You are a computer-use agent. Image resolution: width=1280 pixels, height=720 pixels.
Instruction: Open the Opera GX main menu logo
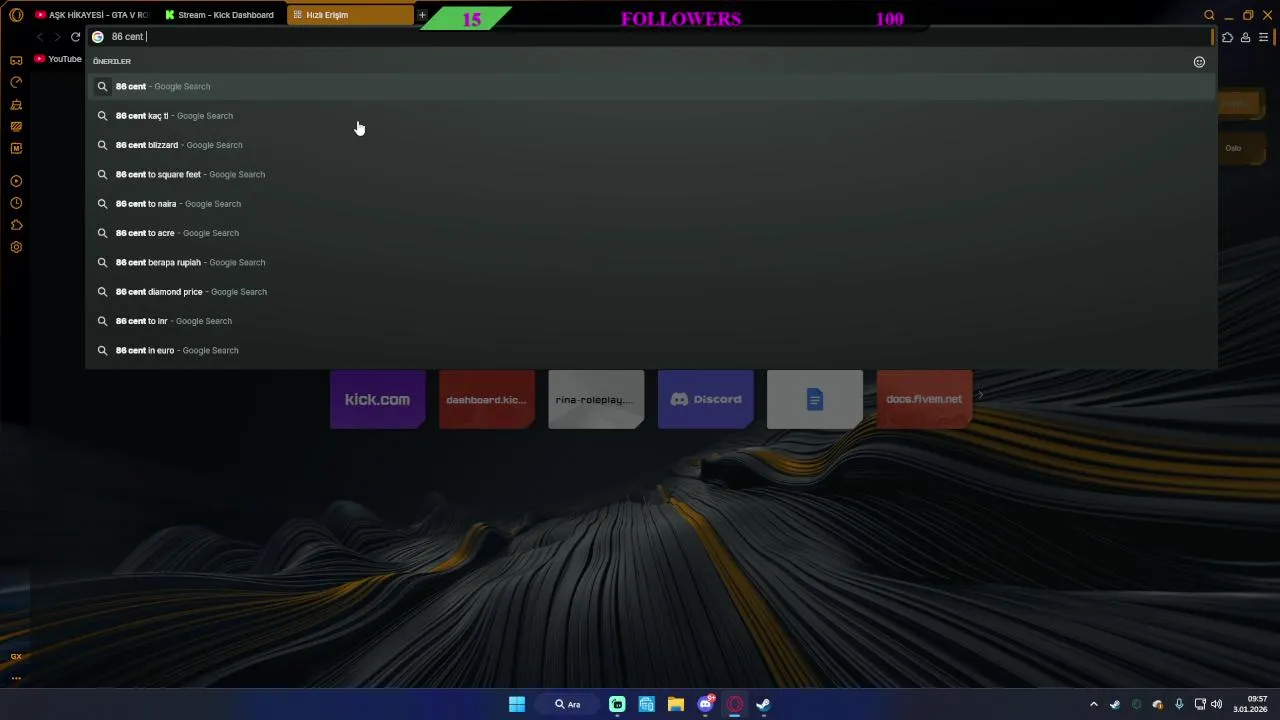pos(16,15)
